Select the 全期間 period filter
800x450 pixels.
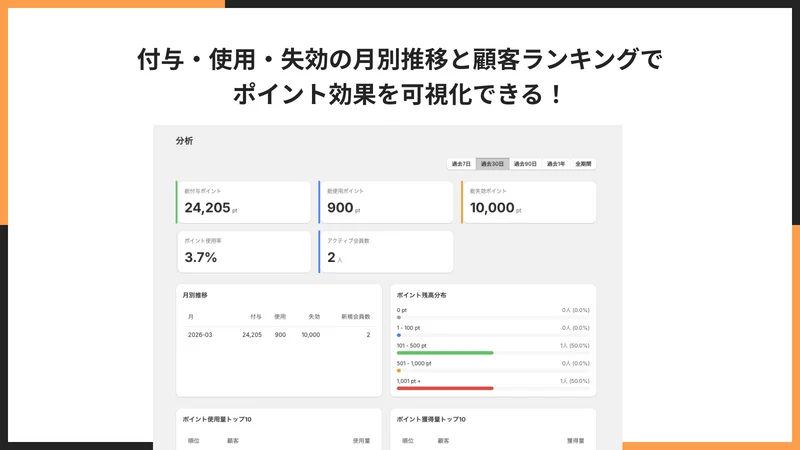[583, 164]
